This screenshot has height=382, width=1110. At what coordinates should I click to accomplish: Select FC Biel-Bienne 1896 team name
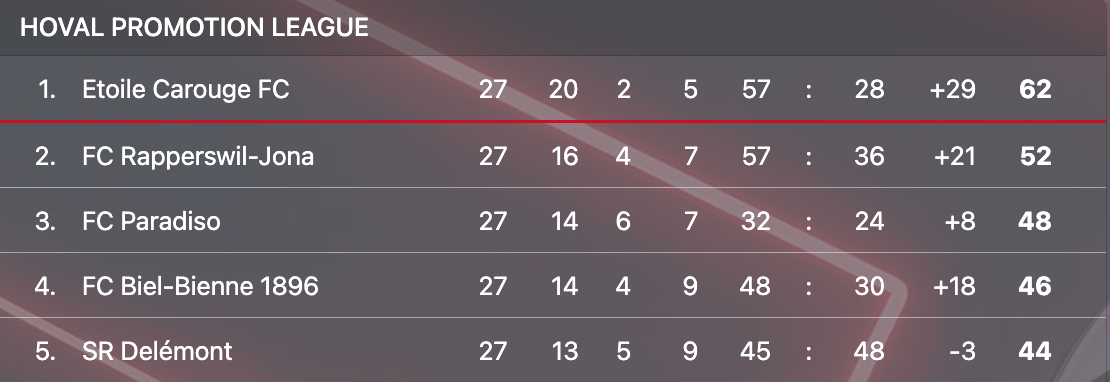[200, 286]
